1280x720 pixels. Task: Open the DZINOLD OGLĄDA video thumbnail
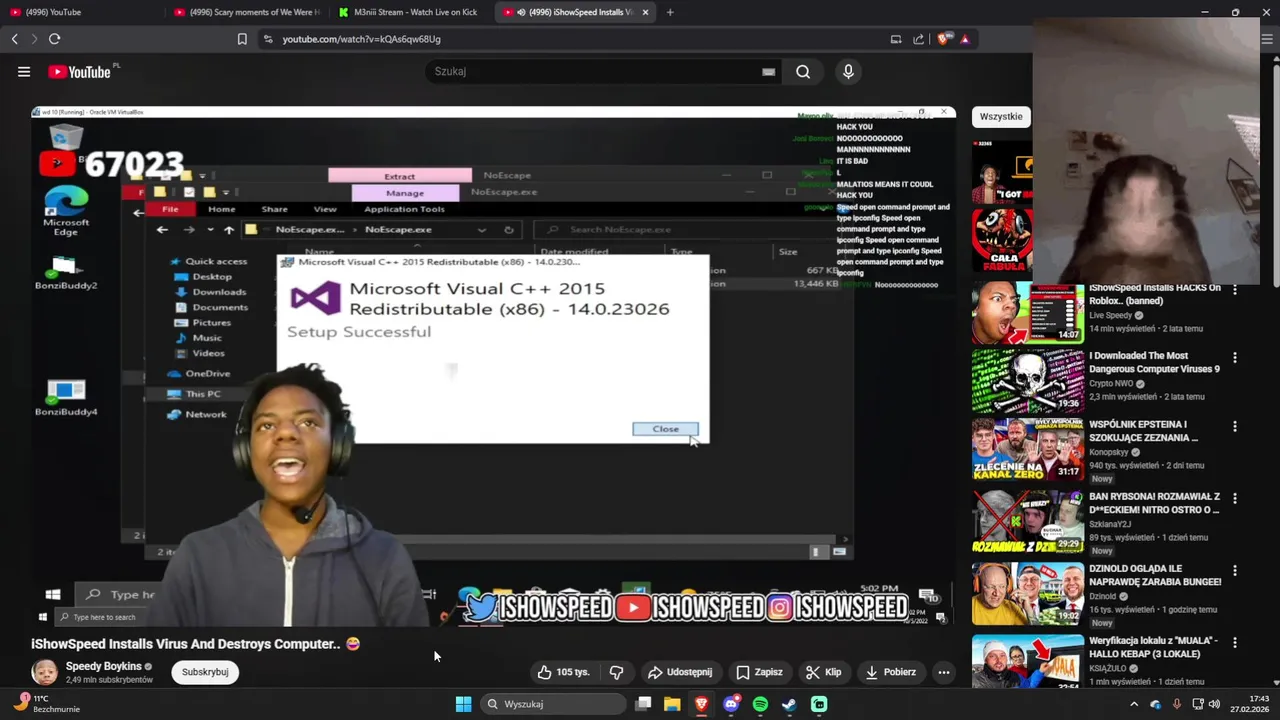[1028, 593]
